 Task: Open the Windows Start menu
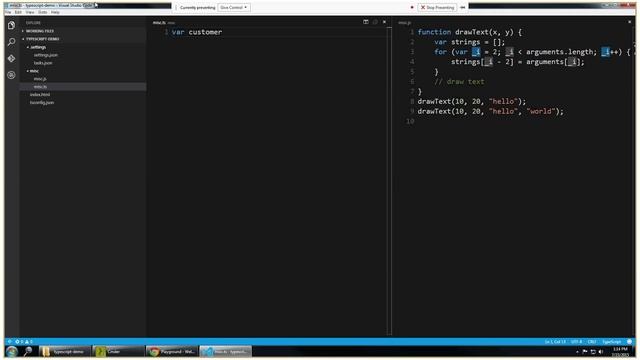[11, 351]
